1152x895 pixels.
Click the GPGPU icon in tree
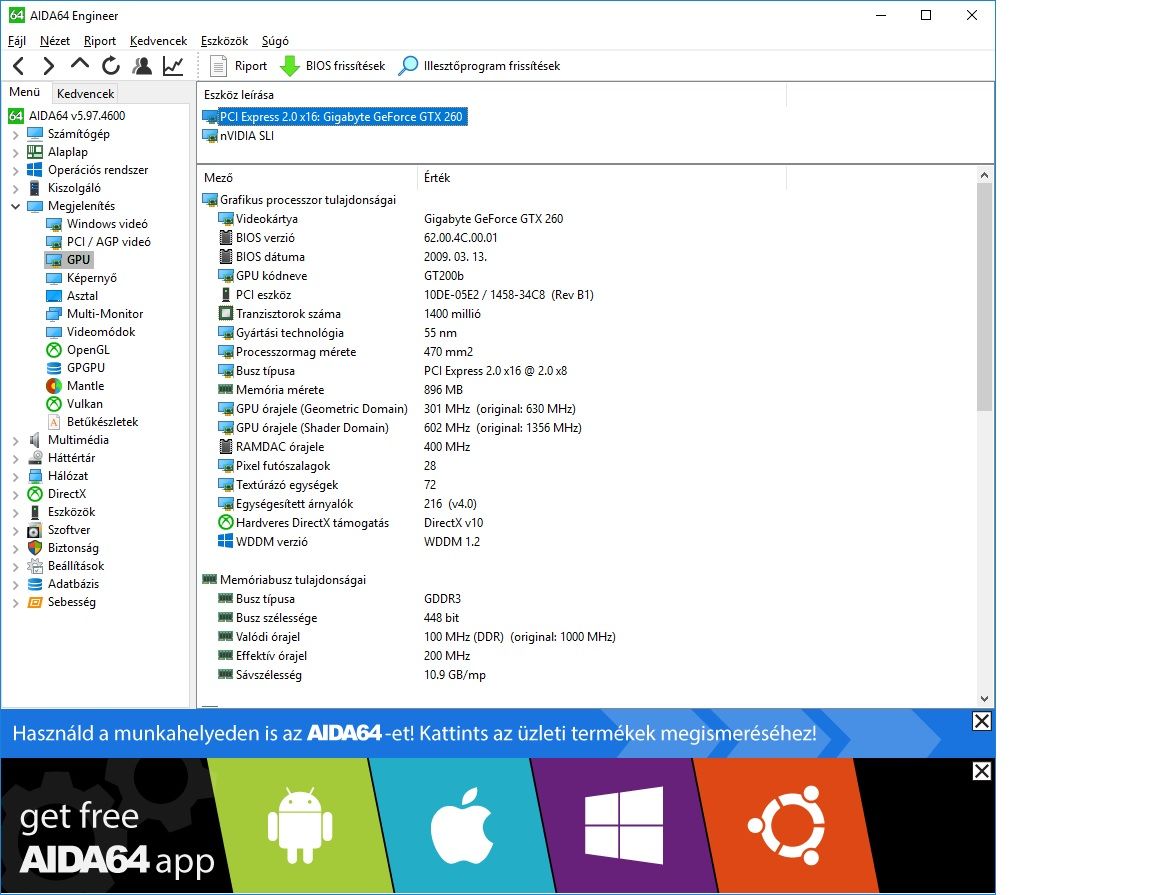click(x=54, y=368)
